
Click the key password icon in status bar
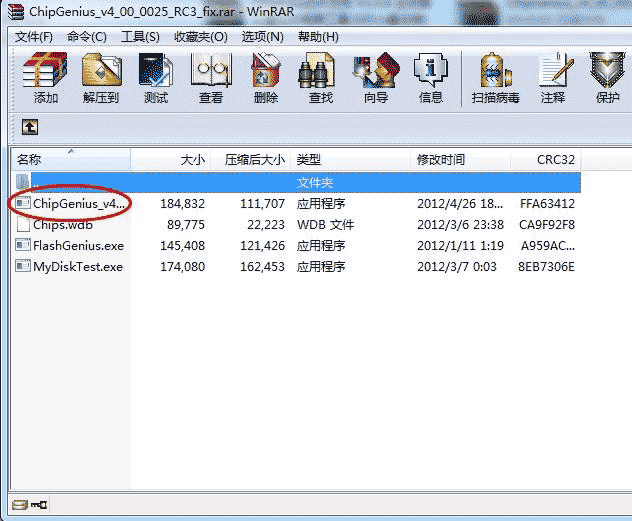click(x=39, y=504)
